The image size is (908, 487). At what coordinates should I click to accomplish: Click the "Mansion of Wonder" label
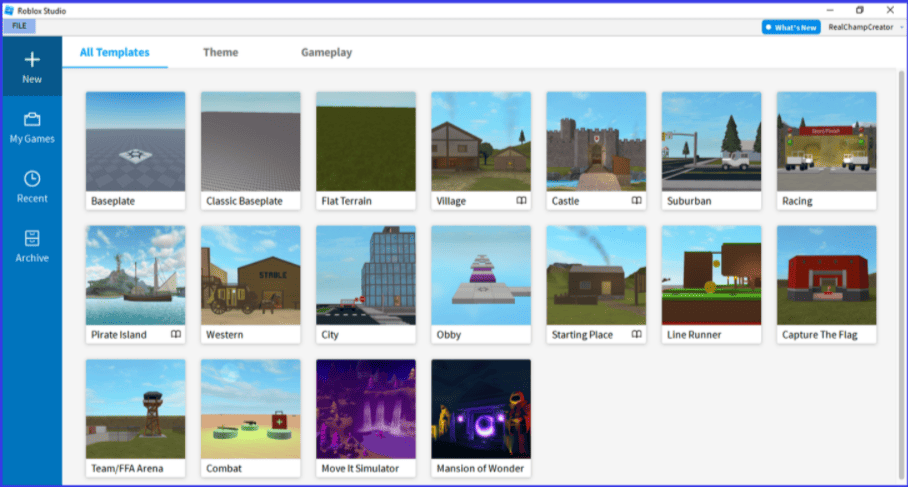(x=480, y=468)
